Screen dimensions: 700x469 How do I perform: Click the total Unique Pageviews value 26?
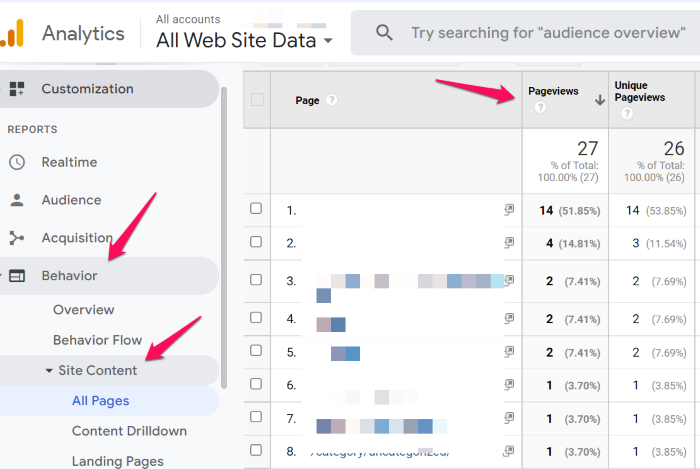click(x=674, y=148)
